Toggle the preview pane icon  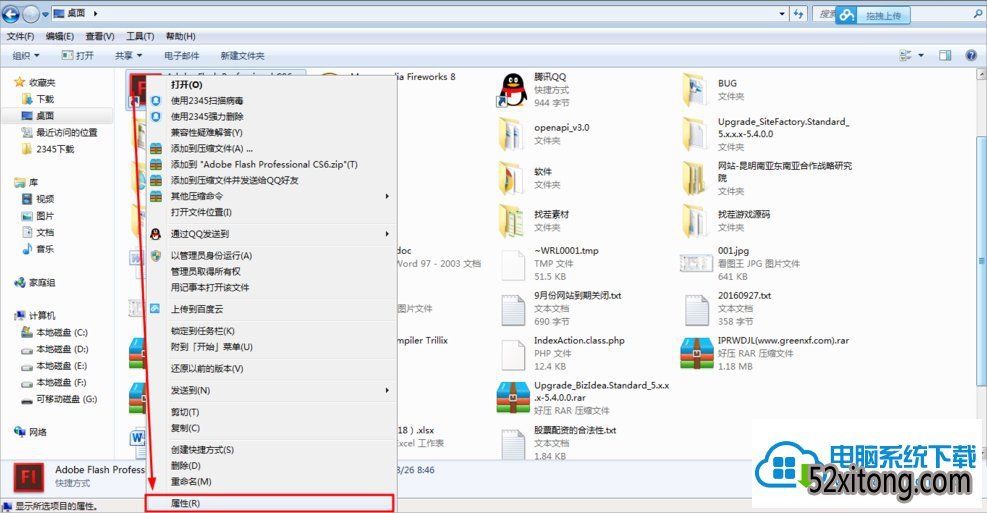[945, 55]
